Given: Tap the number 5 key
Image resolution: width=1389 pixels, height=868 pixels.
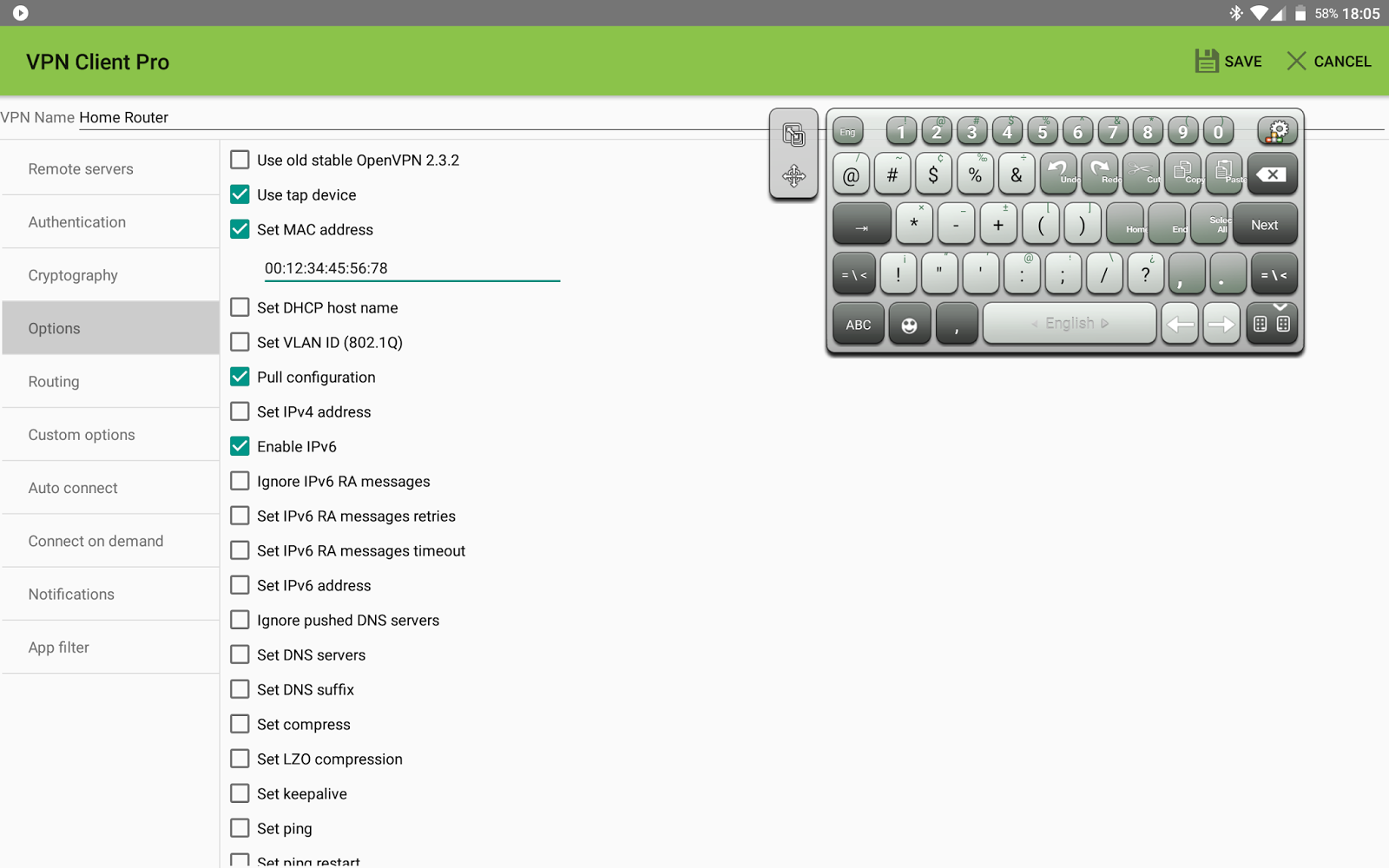Looking at the screenshot, I should pyautogui.click(x=1043, y=131).
